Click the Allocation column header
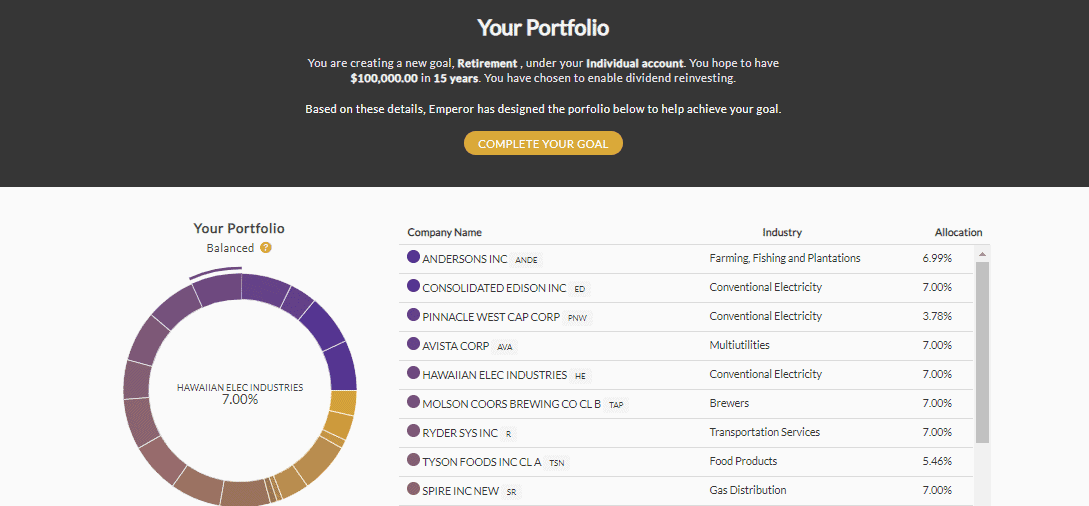The height and width of the screenshot is (506, 1089). pyautogui.click(x=958, y=233)
